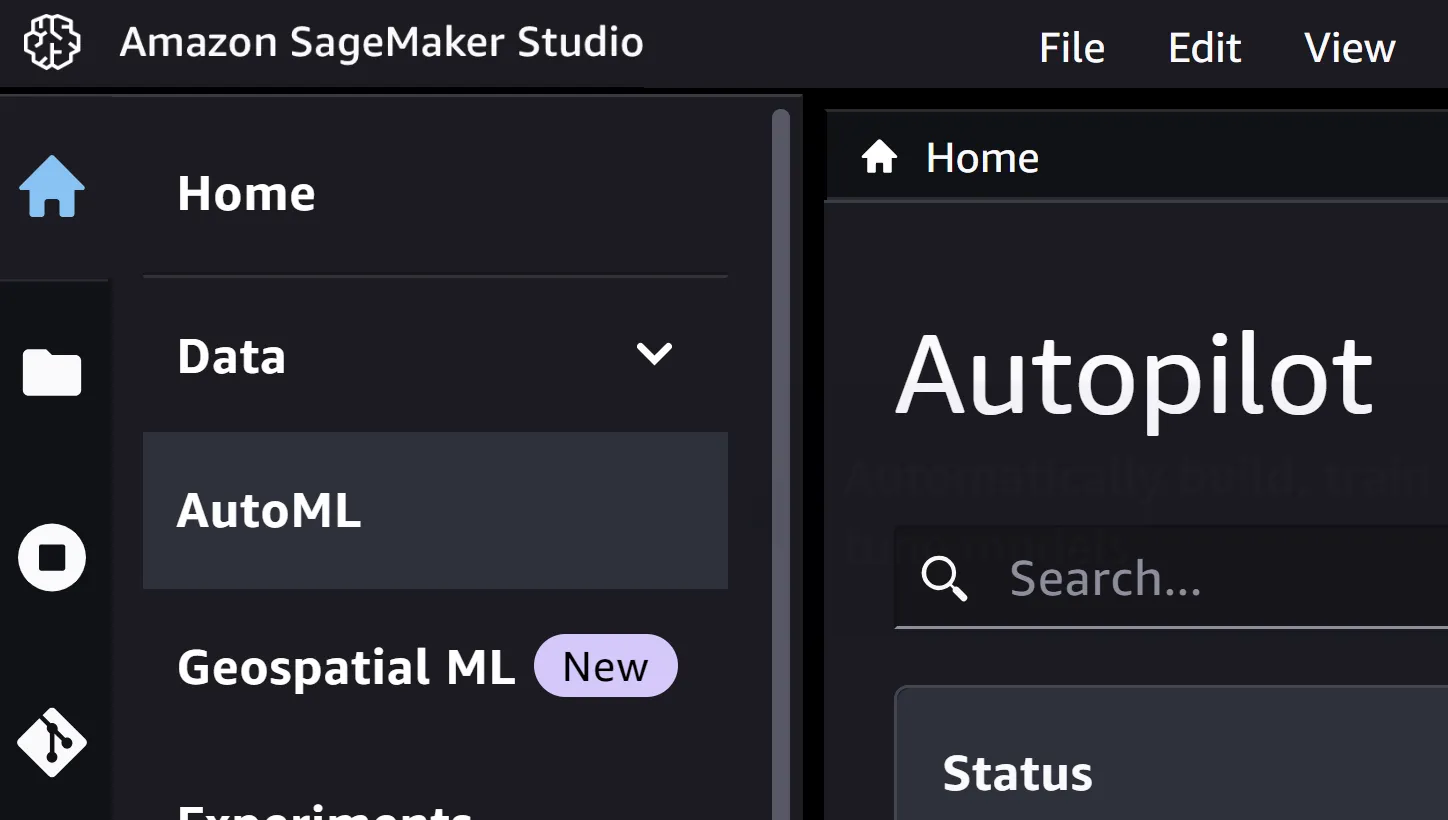Open the Edit menu
This screenshot has height=820, width=1448.
point(1204,47)
